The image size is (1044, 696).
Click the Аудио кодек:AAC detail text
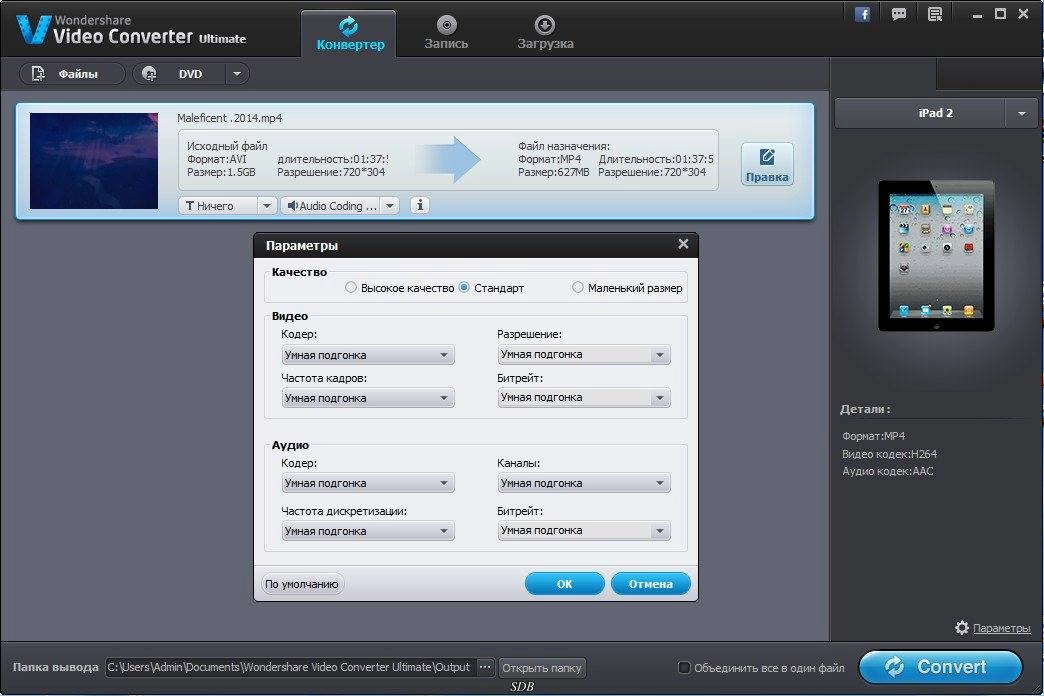point(888,471)
